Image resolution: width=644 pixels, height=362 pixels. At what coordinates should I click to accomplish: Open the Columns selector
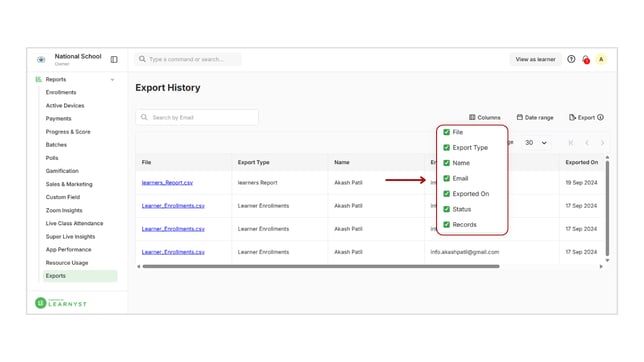pos(485,118)
